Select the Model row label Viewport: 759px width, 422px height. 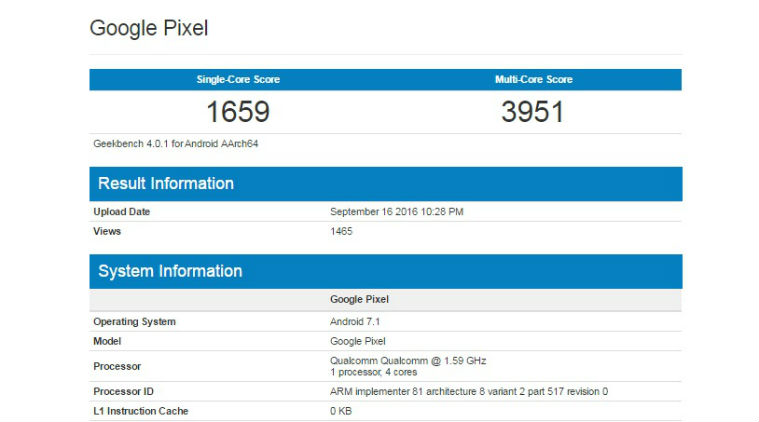click(107, 341)
